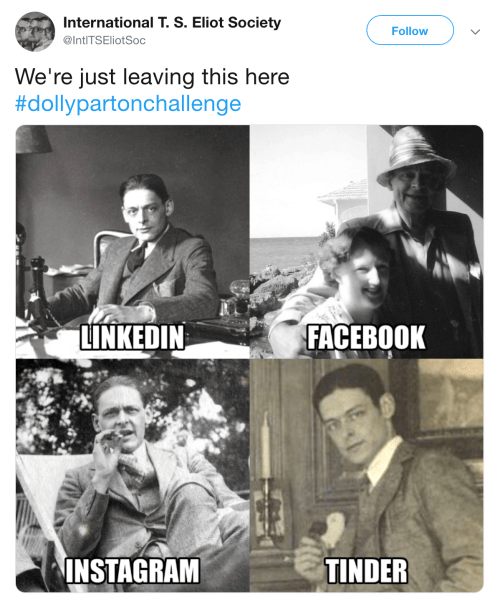Click the FACEBOOK caption label

(x=366, y=337)
